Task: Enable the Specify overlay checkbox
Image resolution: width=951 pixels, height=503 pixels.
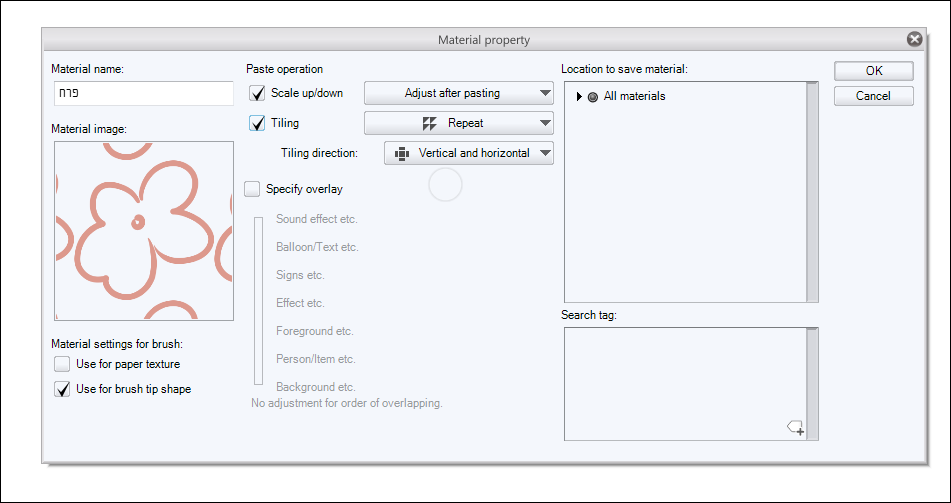Action: [x=252, y=189]
